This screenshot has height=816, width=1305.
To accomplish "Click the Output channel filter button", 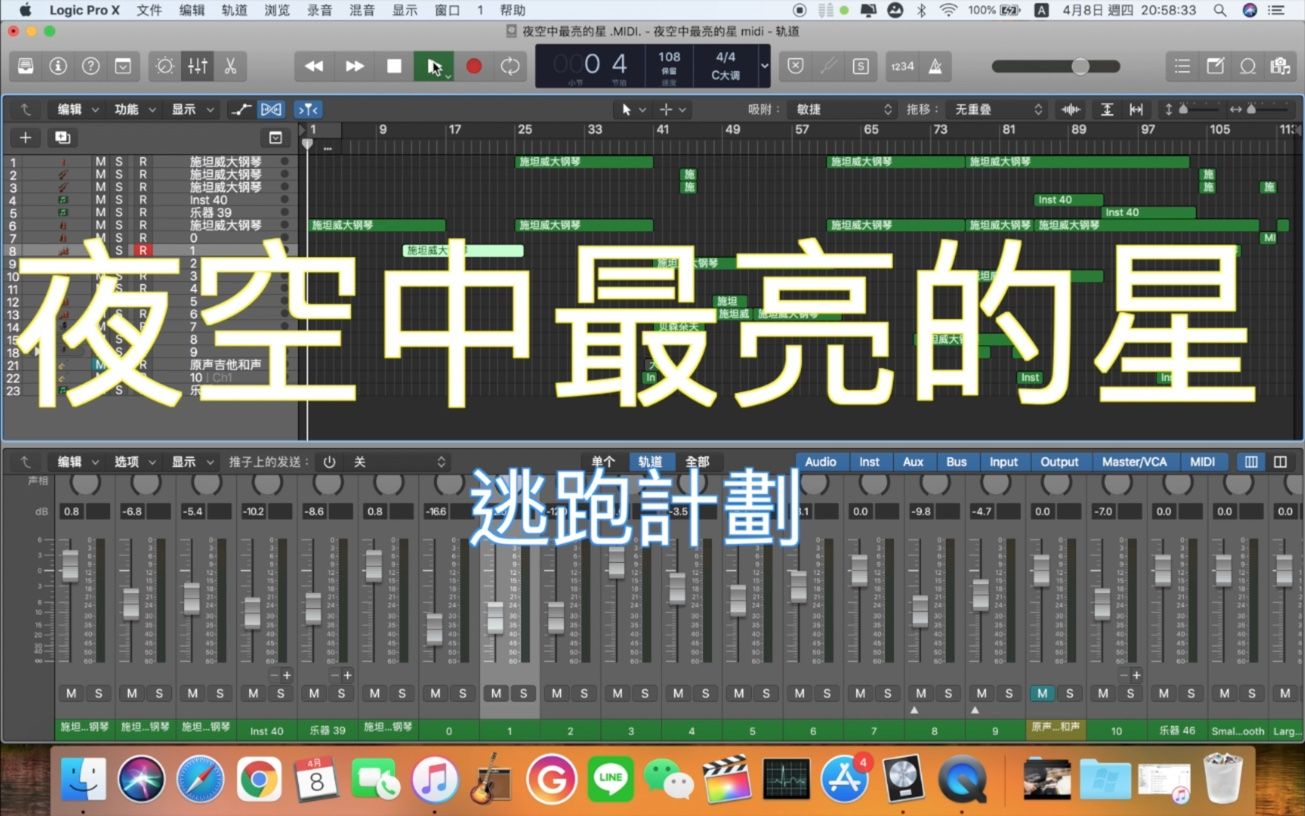I will click(x=1059, y=462).
